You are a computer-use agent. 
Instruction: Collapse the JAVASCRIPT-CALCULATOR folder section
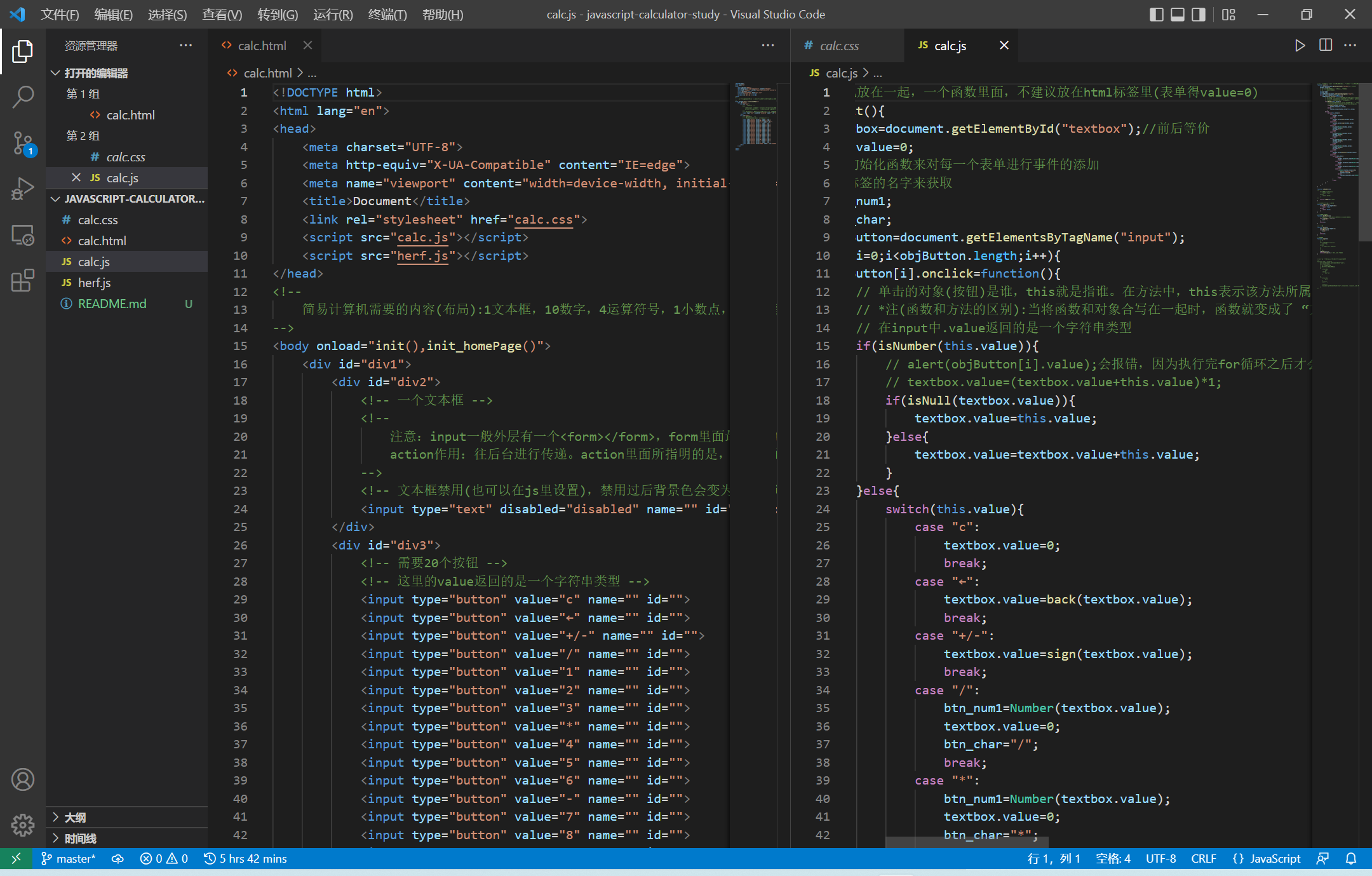point(127,199)
